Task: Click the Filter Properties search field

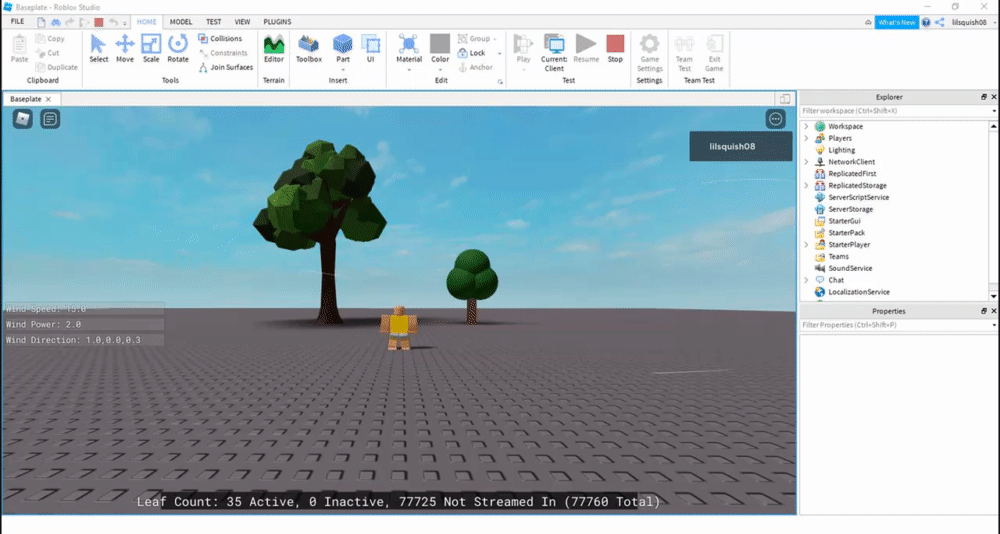Action: coord(897,325)
